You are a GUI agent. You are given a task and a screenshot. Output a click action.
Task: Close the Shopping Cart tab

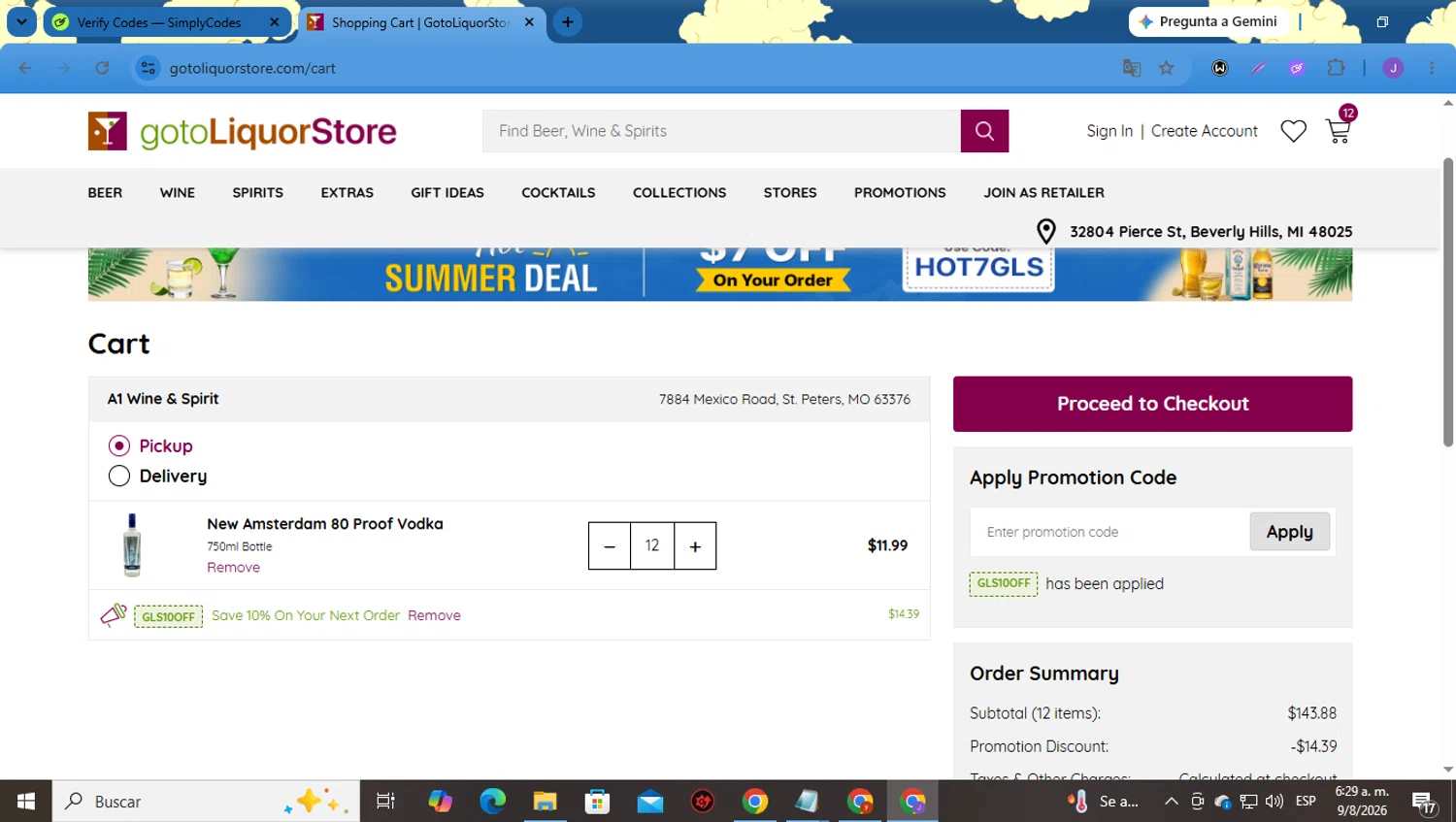(529, 21)
